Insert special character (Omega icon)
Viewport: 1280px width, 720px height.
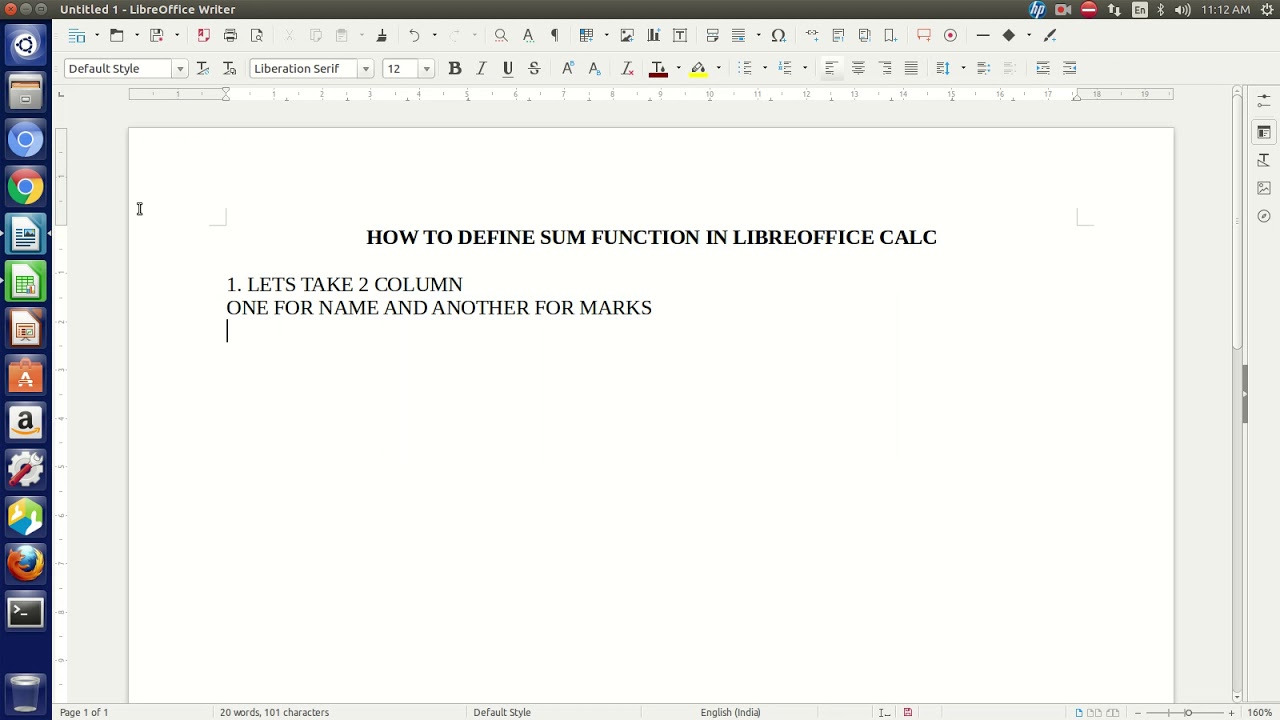point(778,35)
